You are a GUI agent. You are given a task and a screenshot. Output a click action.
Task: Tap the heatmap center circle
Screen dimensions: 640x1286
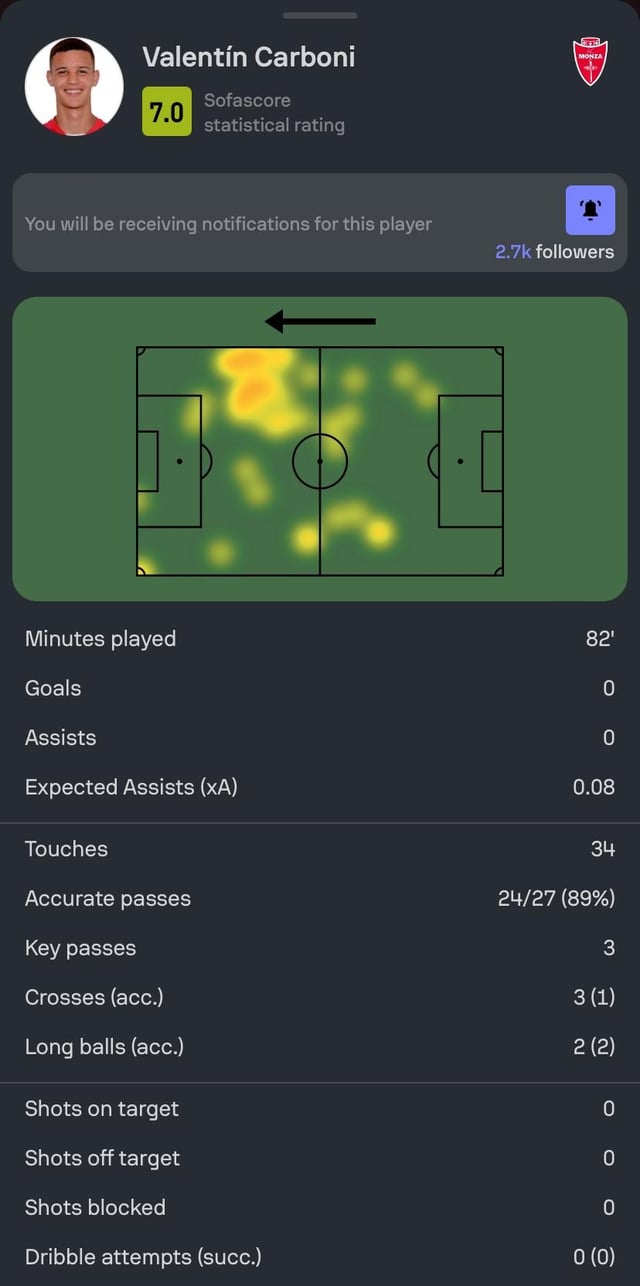(320, 461)
